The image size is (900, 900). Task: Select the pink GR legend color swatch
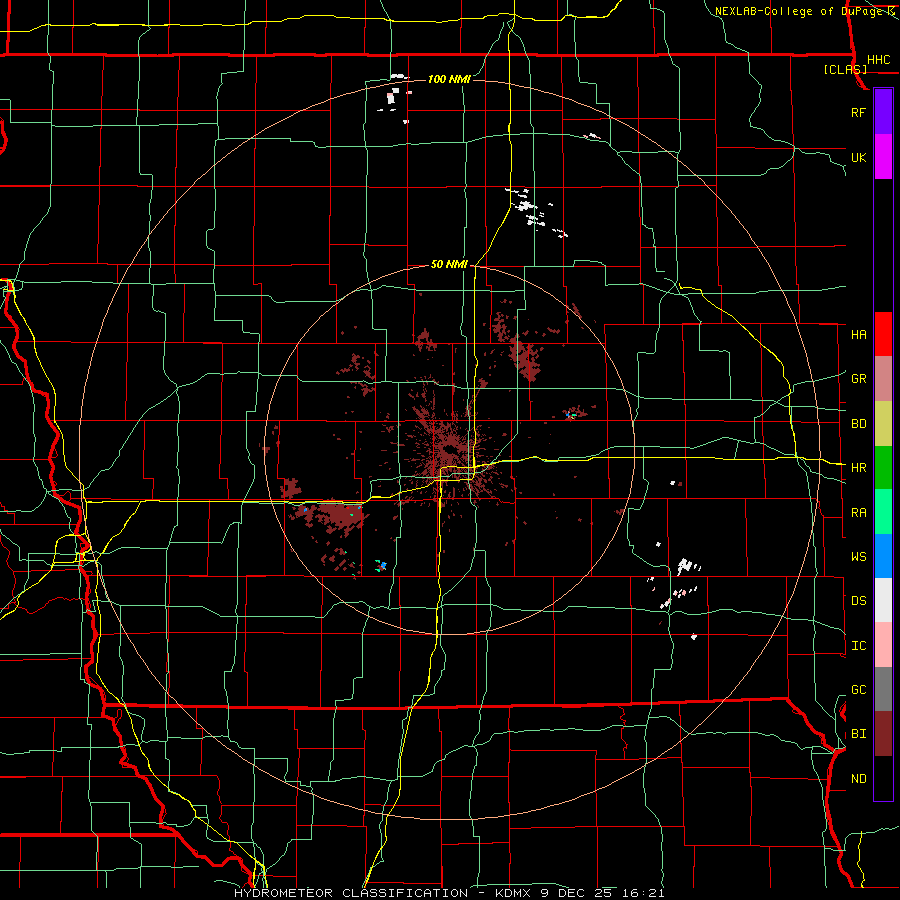click(883, 379)
